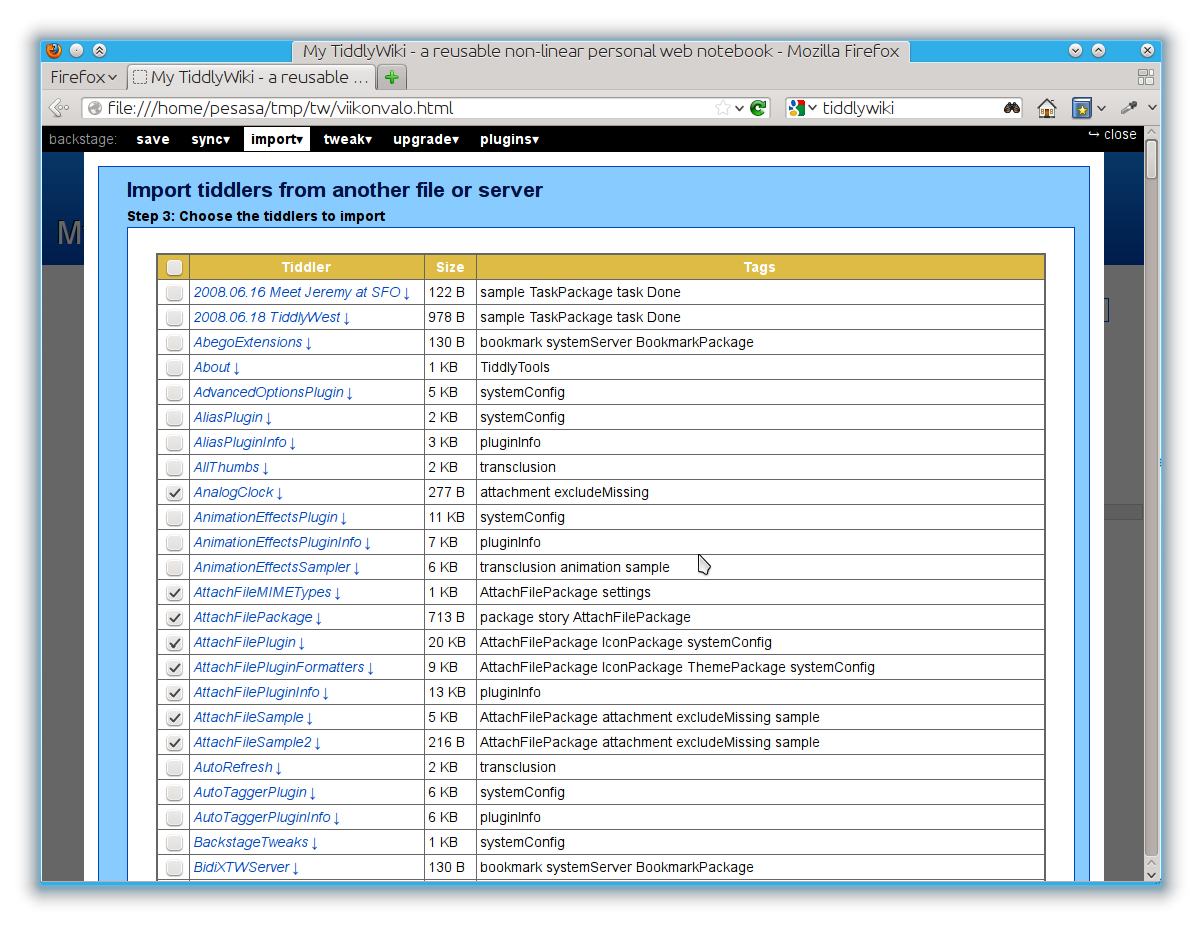Click the down arrow beside AutoRefresh
The image size is (1202, 925).
278,768
